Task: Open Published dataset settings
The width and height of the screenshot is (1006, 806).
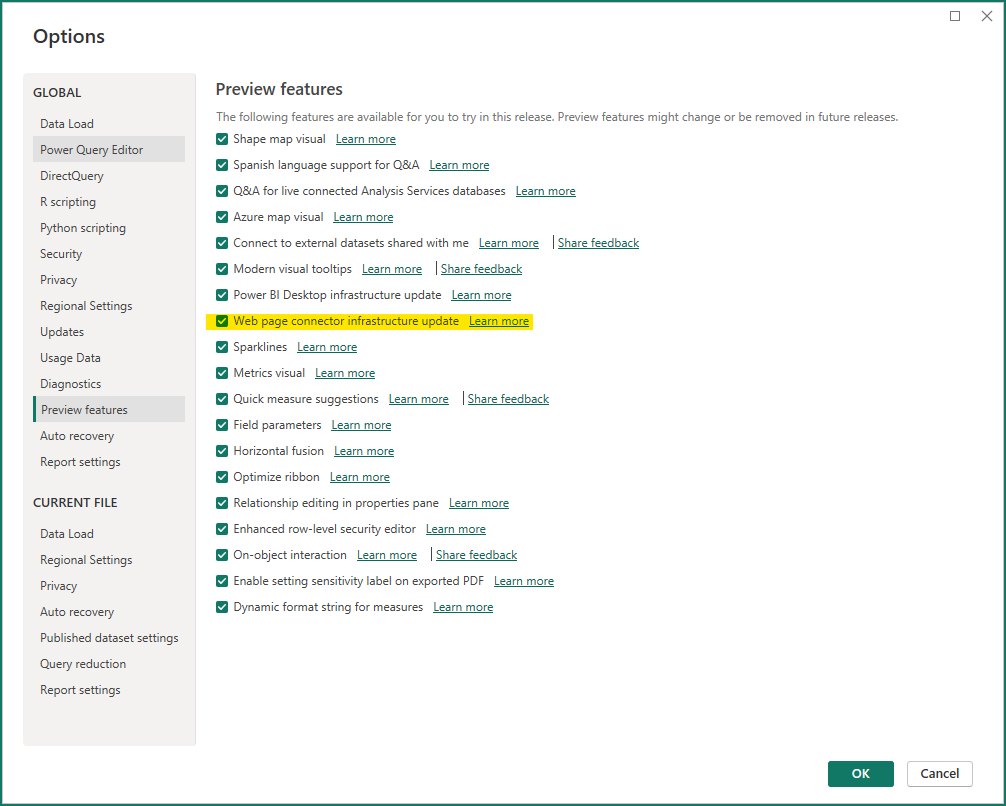Action: tap(109, 638)
